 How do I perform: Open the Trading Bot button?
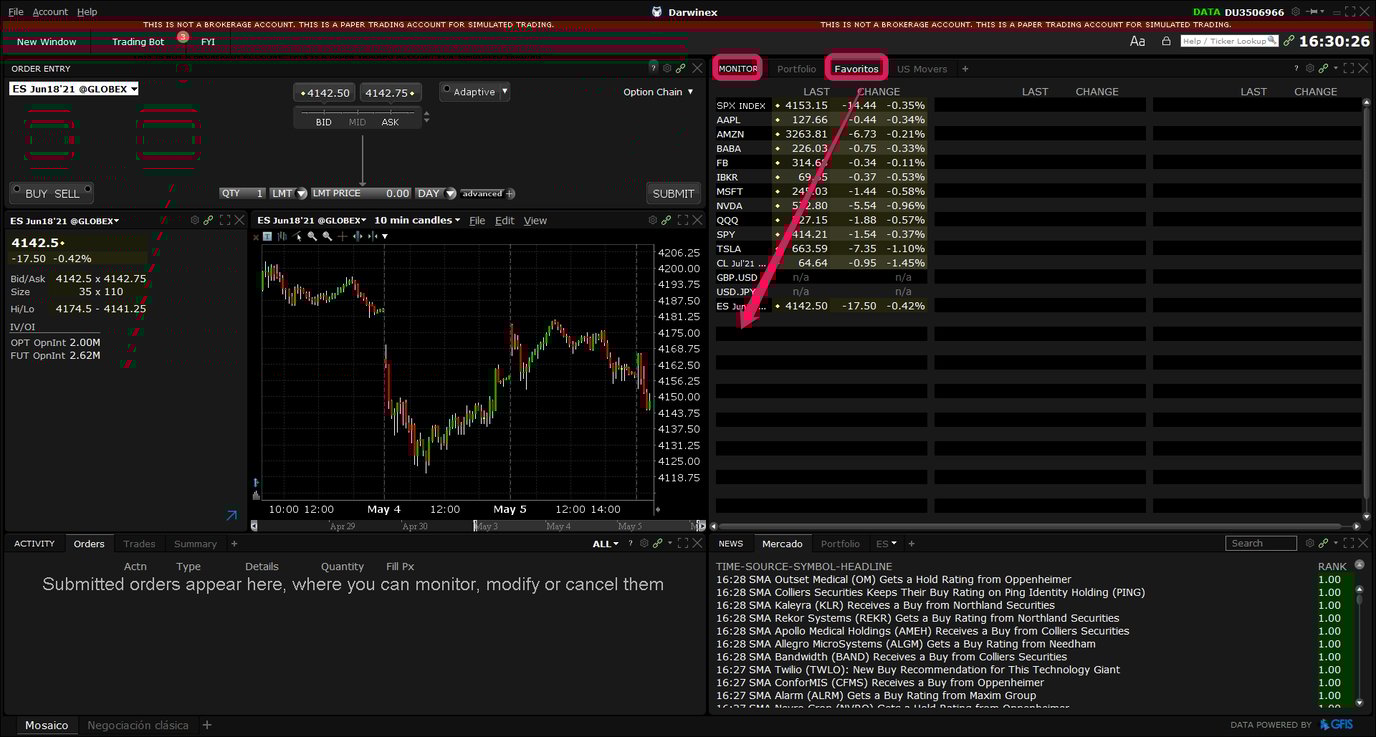[138, 42]
